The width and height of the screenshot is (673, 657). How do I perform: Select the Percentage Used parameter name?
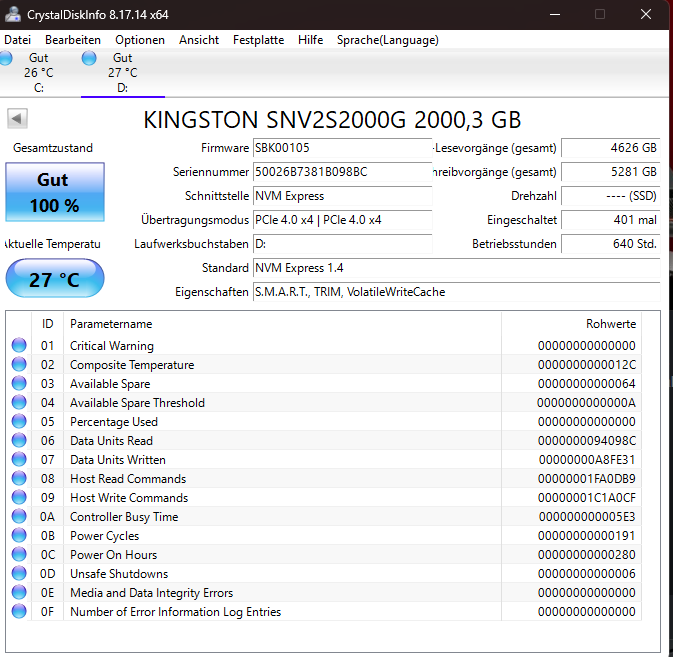pos(114,422)
